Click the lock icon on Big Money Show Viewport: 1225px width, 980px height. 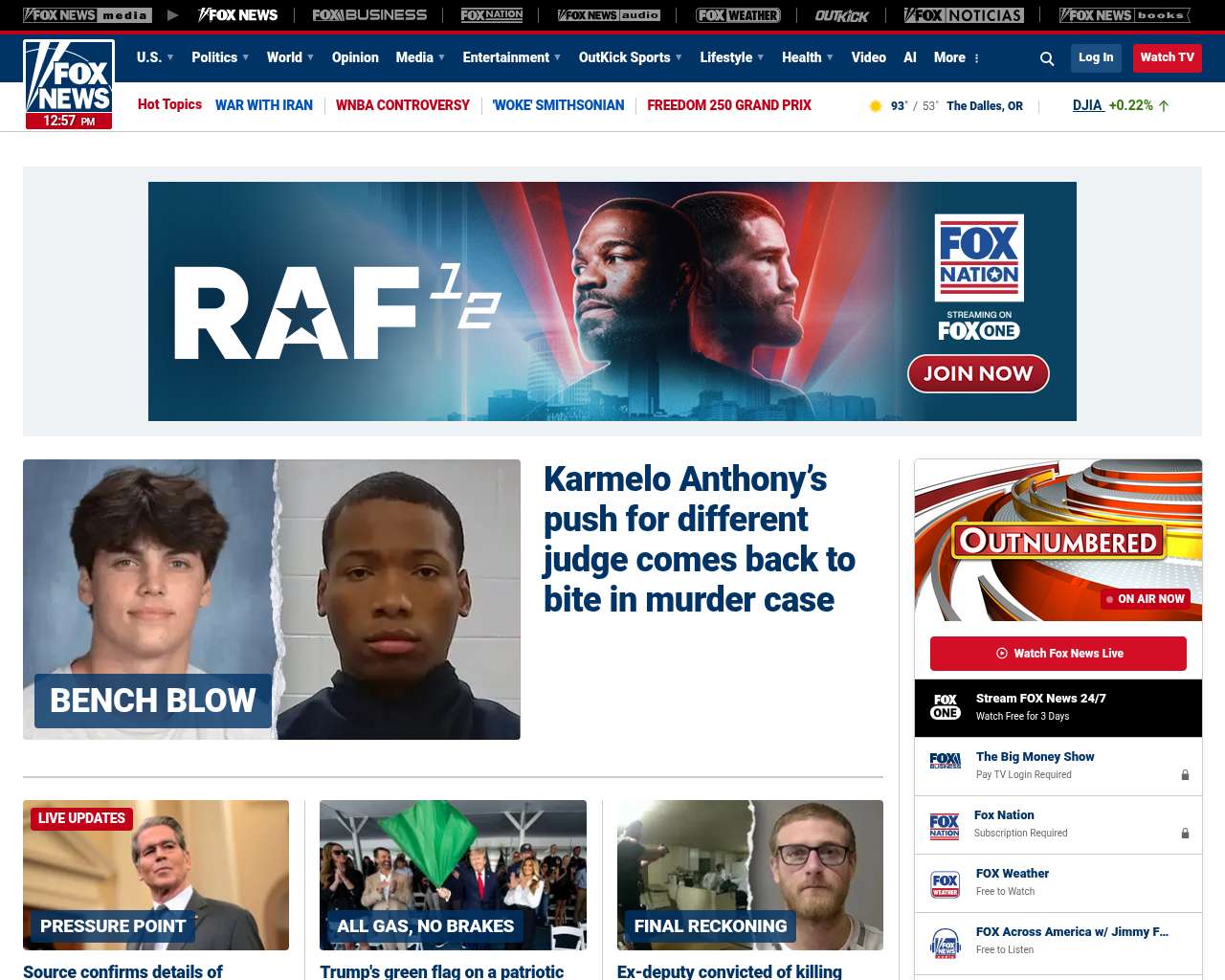tap(1185, 775)
